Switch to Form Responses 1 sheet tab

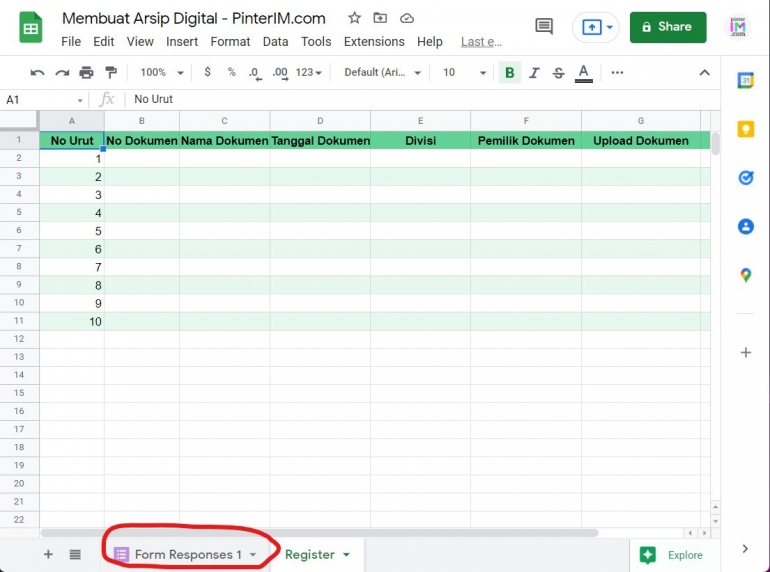tap(188, 555)
